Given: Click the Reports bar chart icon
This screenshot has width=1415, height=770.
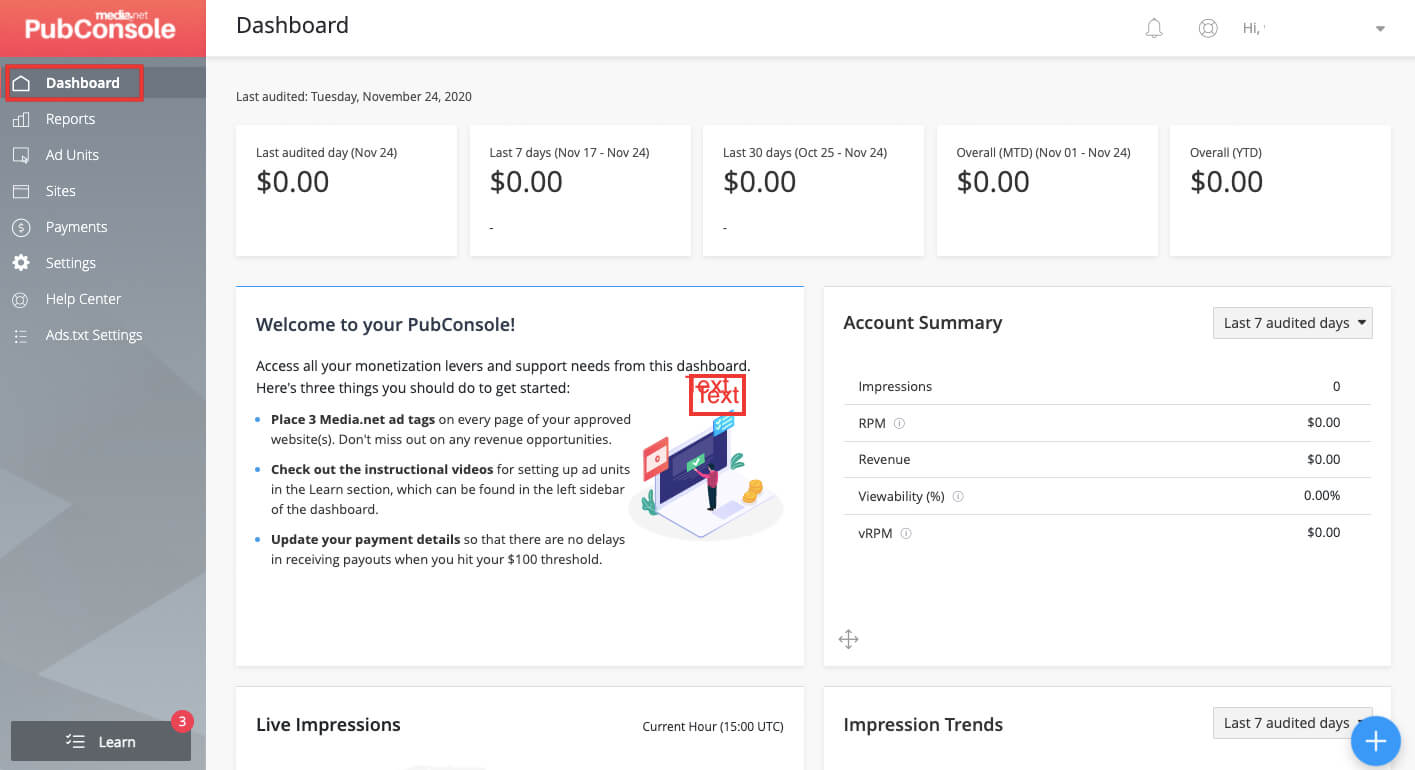Looking at the screenshot, I should pyautogui.click(x=21, y=120).
